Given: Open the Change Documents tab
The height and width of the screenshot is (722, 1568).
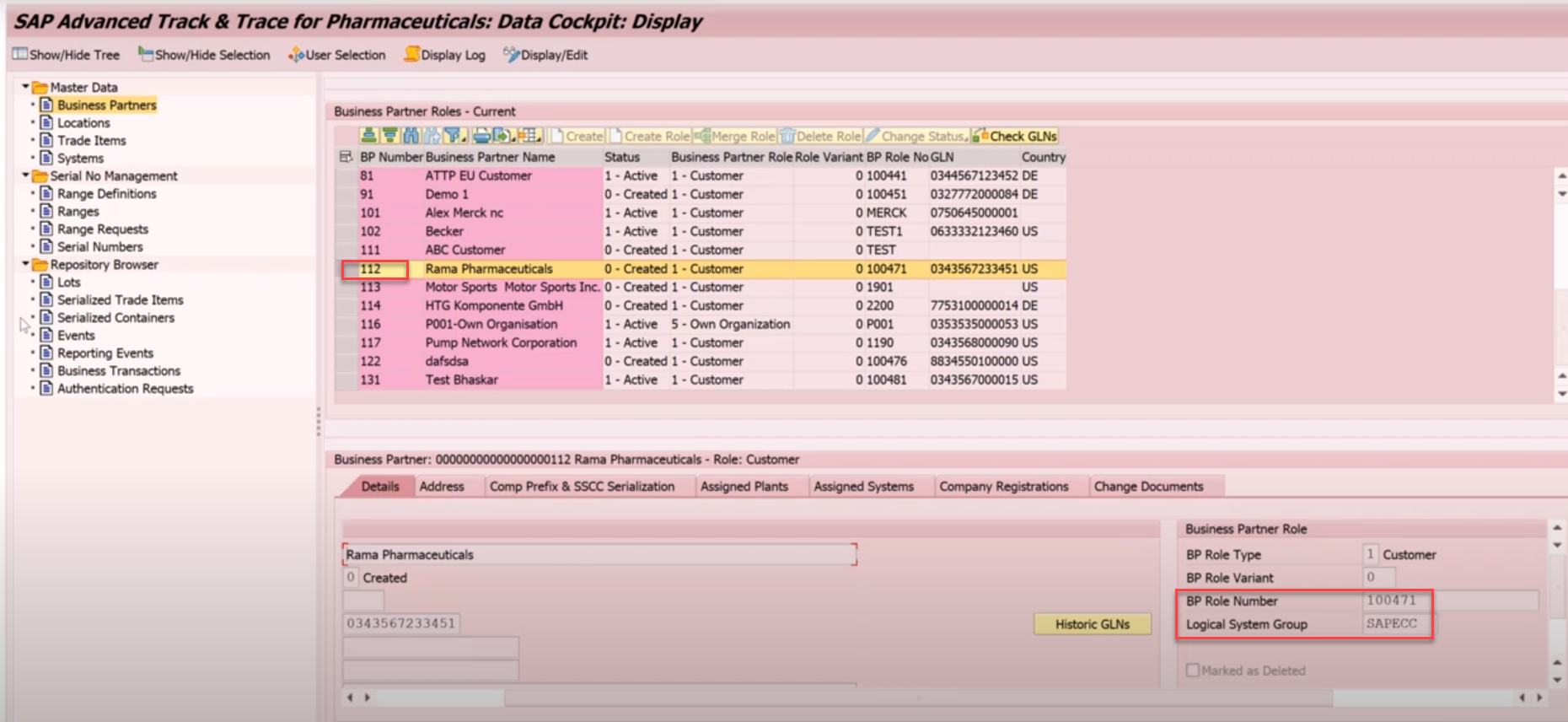Looking at the screenshot, I should tap(1148, 487).
